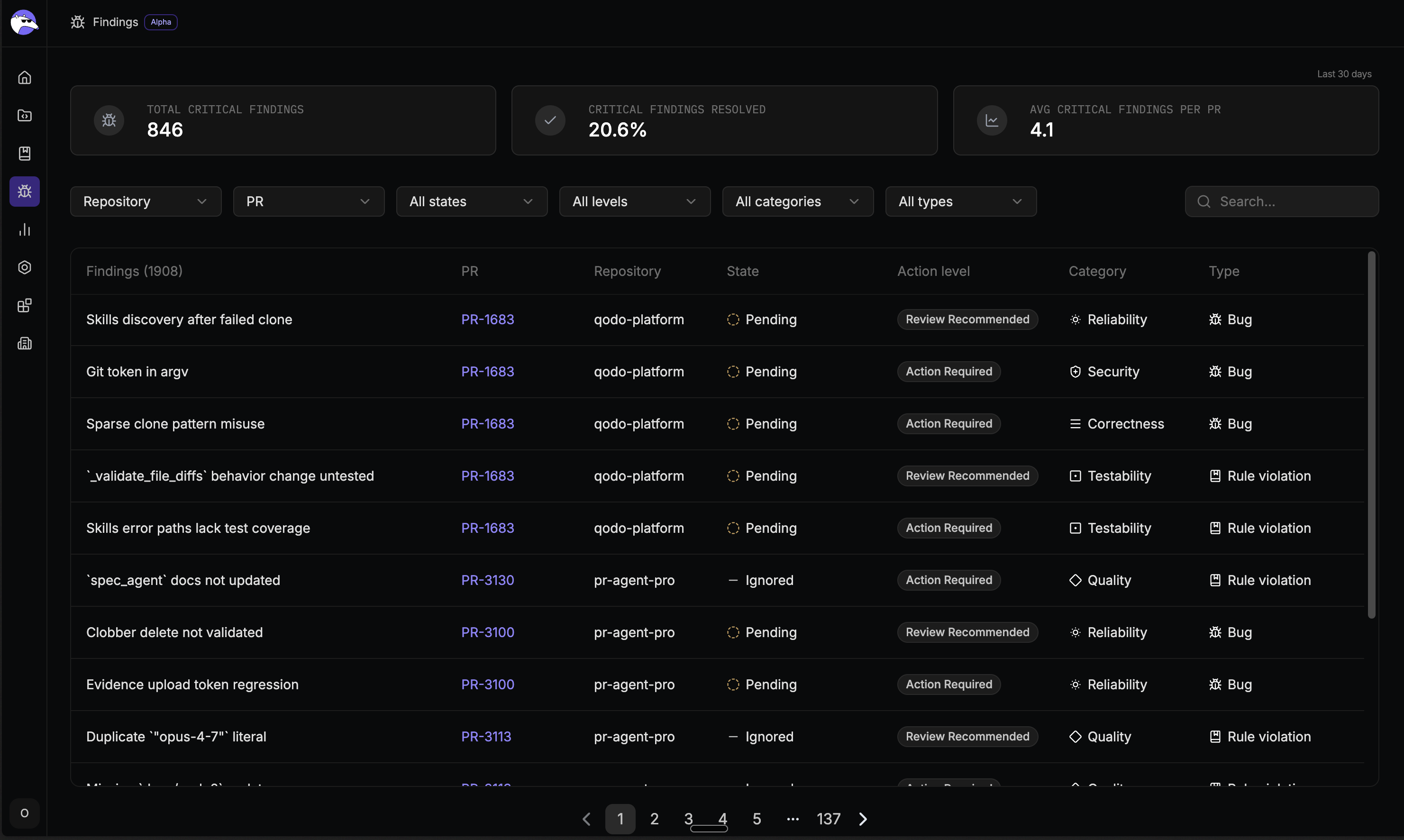Click the chart icon on the Avg Critical Findings card
Viewport: 1404px width, 840px height.
pos(992,120)
